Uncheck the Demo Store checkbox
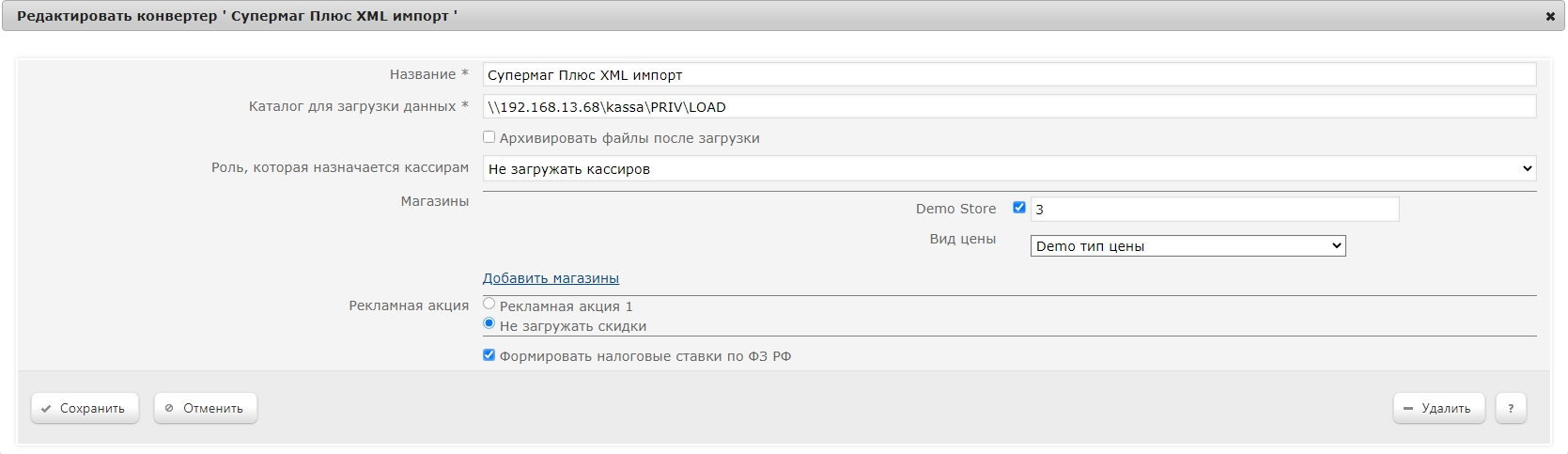The image size is (1568, 454). (x=1018, y=208)
